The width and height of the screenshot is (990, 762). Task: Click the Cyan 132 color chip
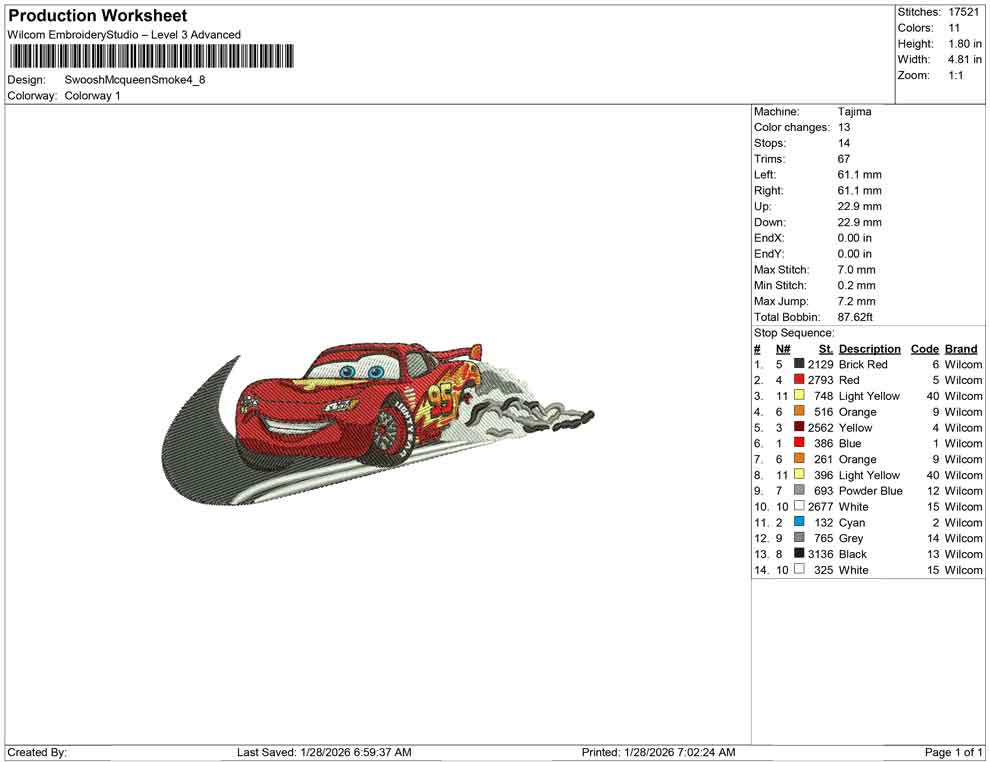[799, 522]
